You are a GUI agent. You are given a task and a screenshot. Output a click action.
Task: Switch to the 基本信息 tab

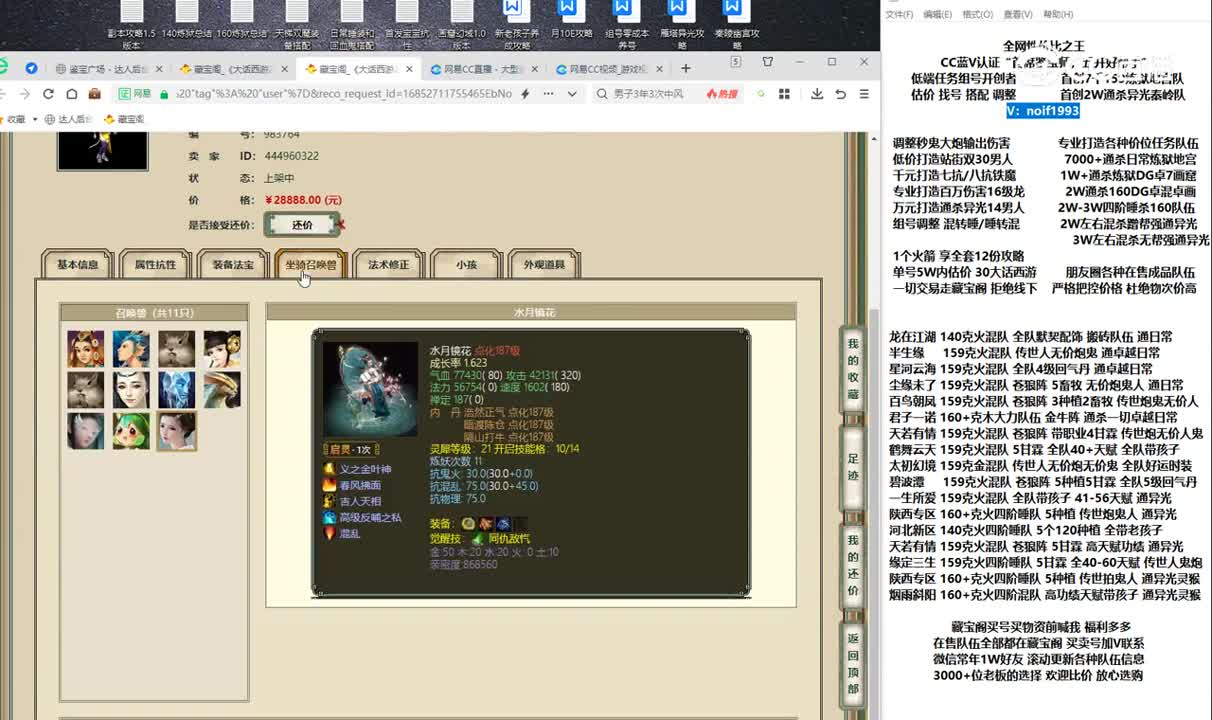(x=77, y=265)
